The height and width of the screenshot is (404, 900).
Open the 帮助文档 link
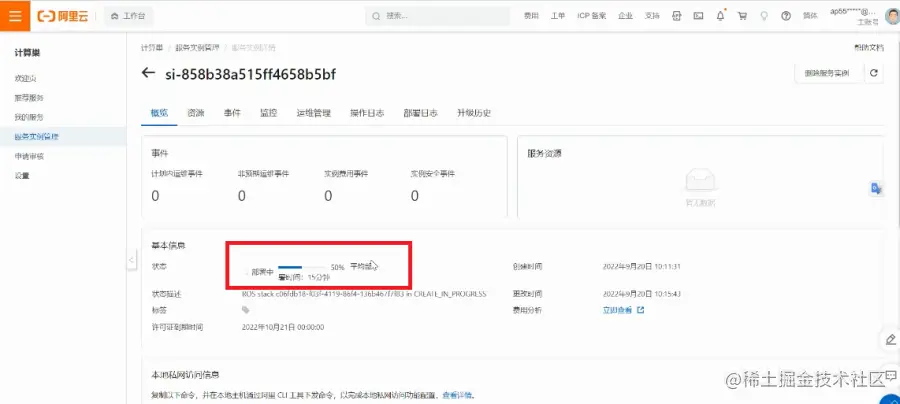[x=868, y=48]
